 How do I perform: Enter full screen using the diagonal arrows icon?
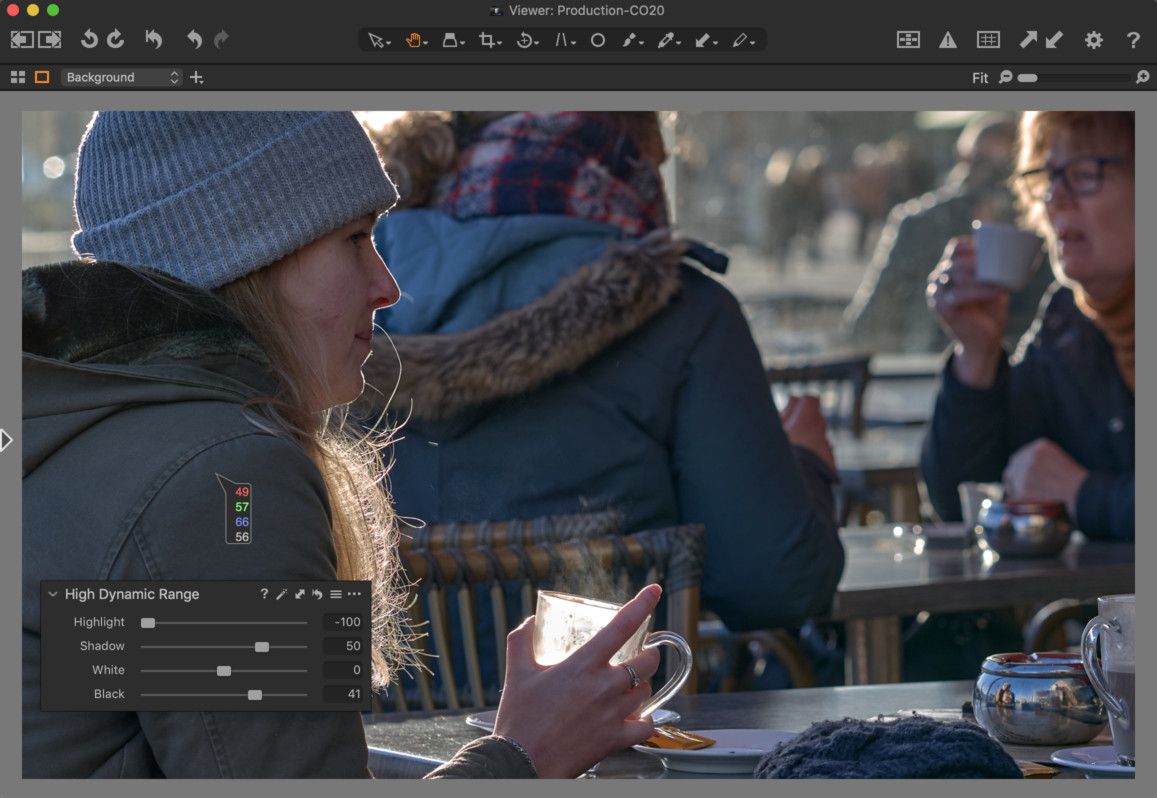pos(1027,40)
